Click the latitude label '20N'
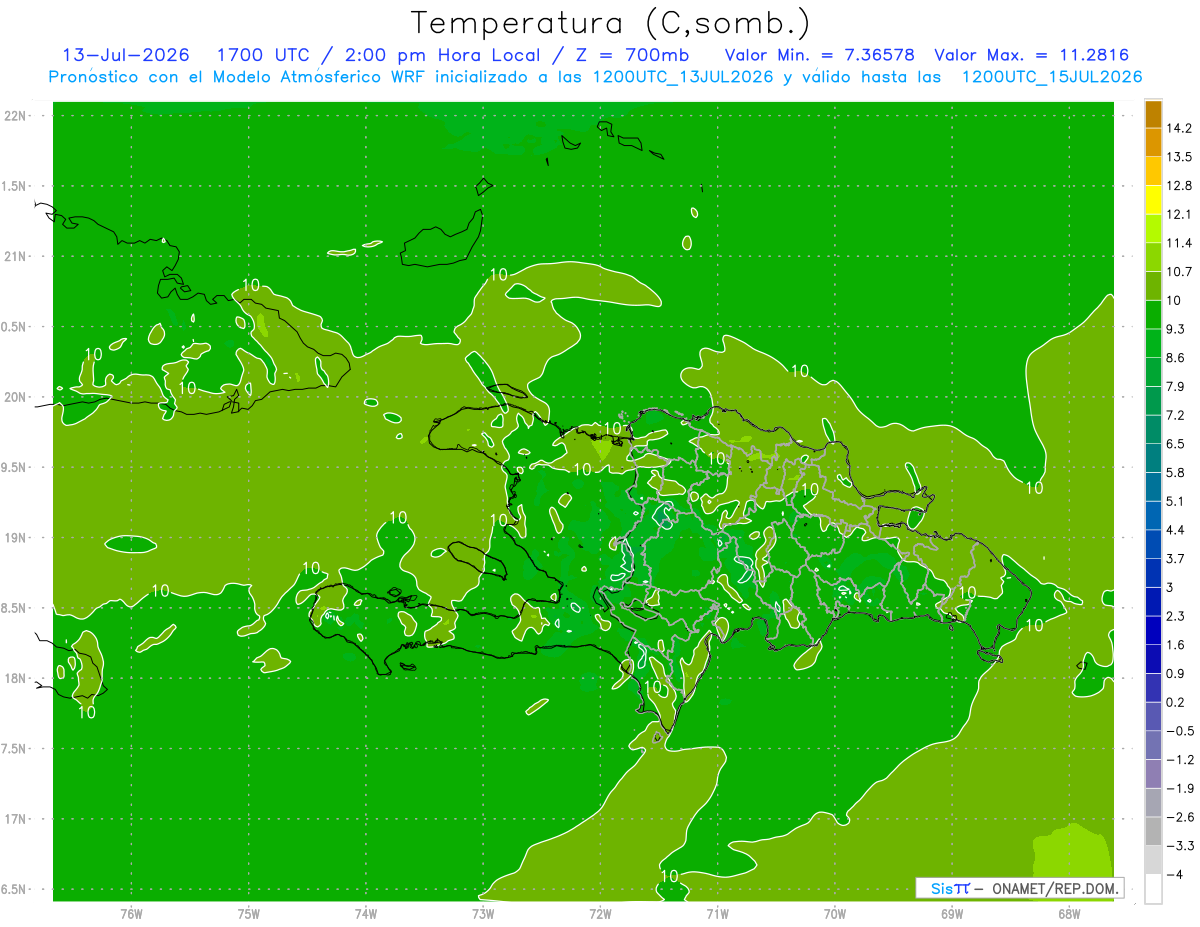Viewport: 1200px width, 927px height. click(x=16, y=398)
